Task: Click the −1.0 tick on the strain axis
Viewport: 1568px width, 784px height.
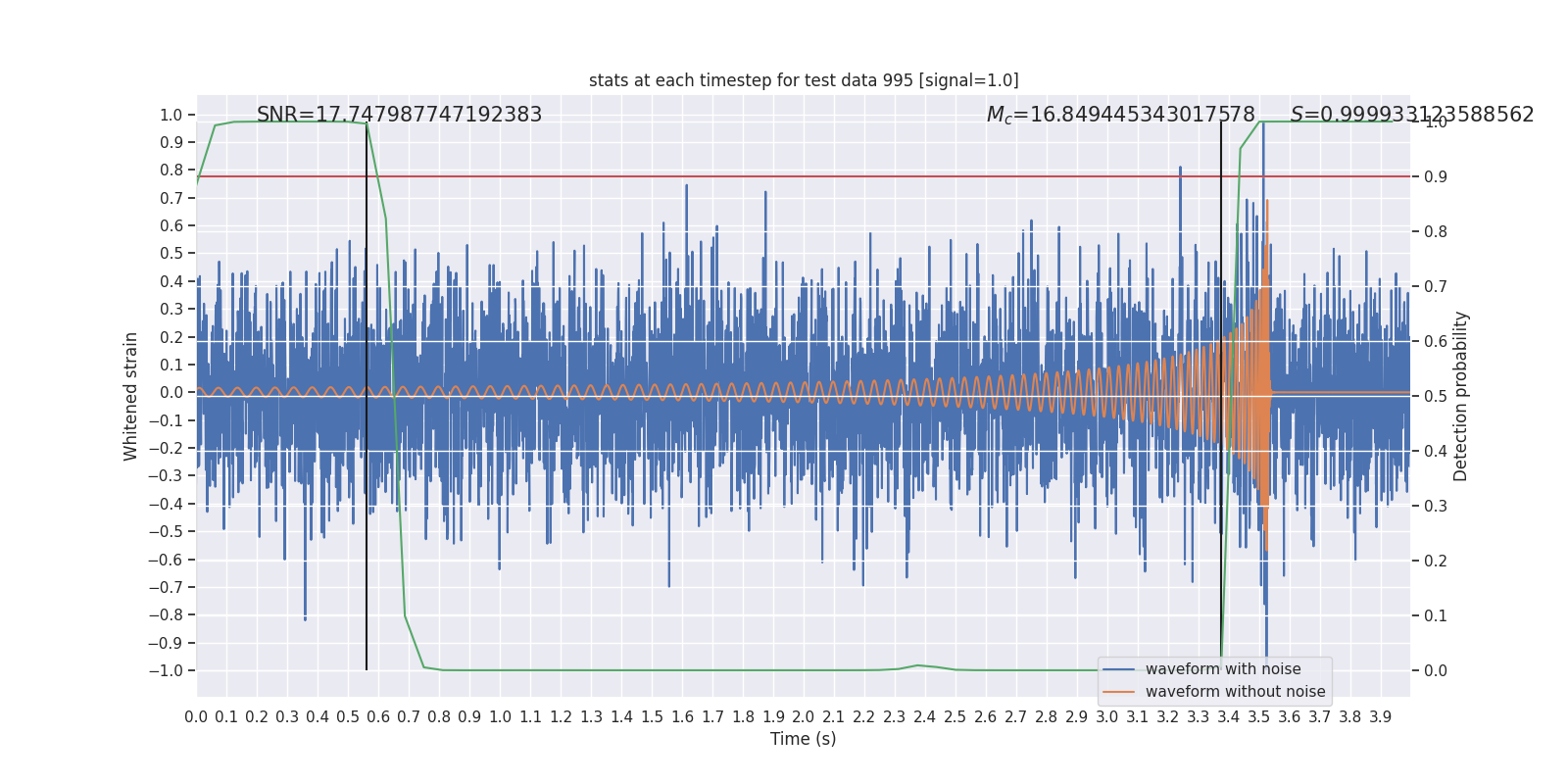Action: (166, 670)
